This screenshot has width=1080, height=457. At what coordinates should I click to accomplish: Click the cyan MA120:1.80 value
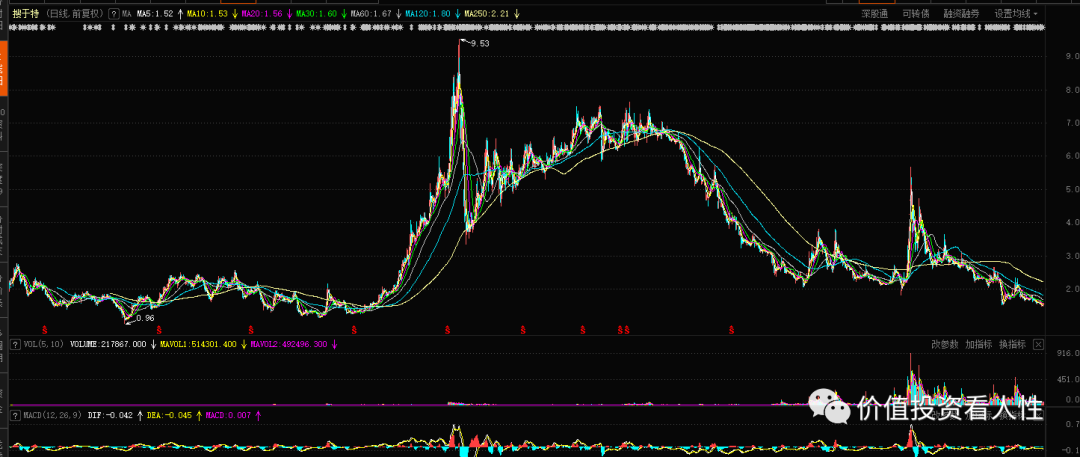[x=428, y=14]
